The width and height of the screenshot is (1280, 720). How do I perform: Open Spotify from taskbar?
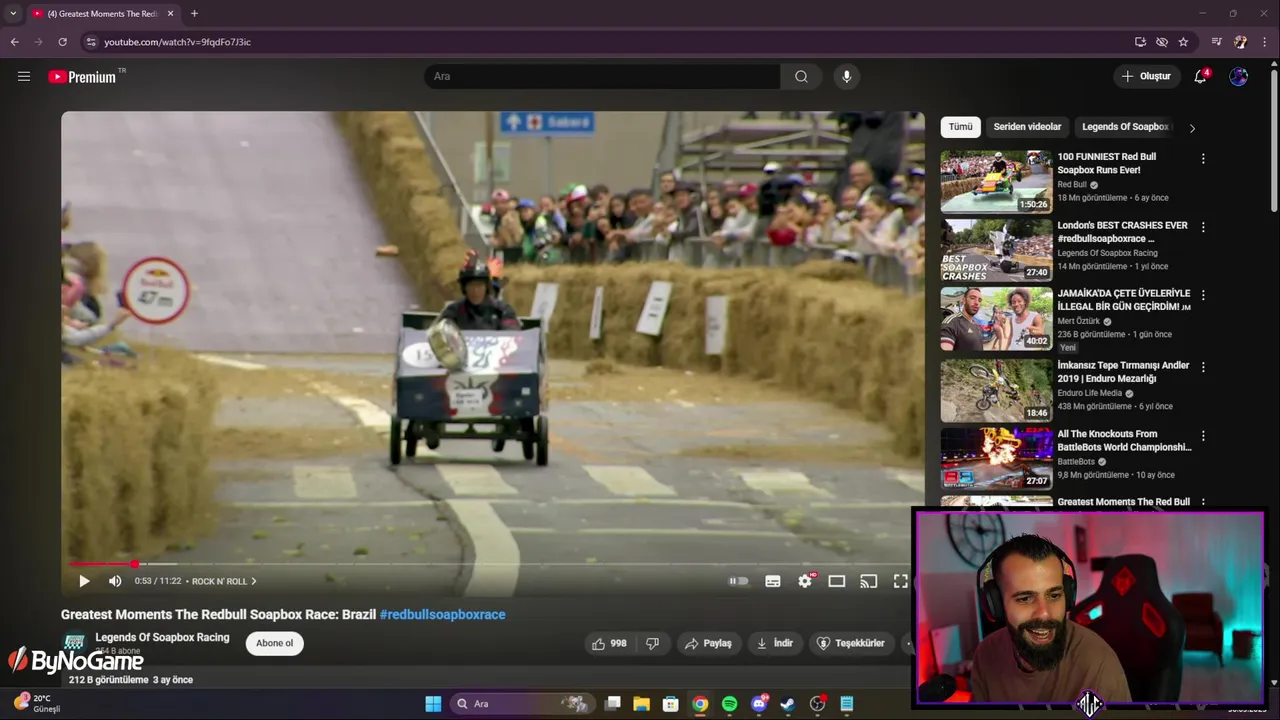coord(730,704)
